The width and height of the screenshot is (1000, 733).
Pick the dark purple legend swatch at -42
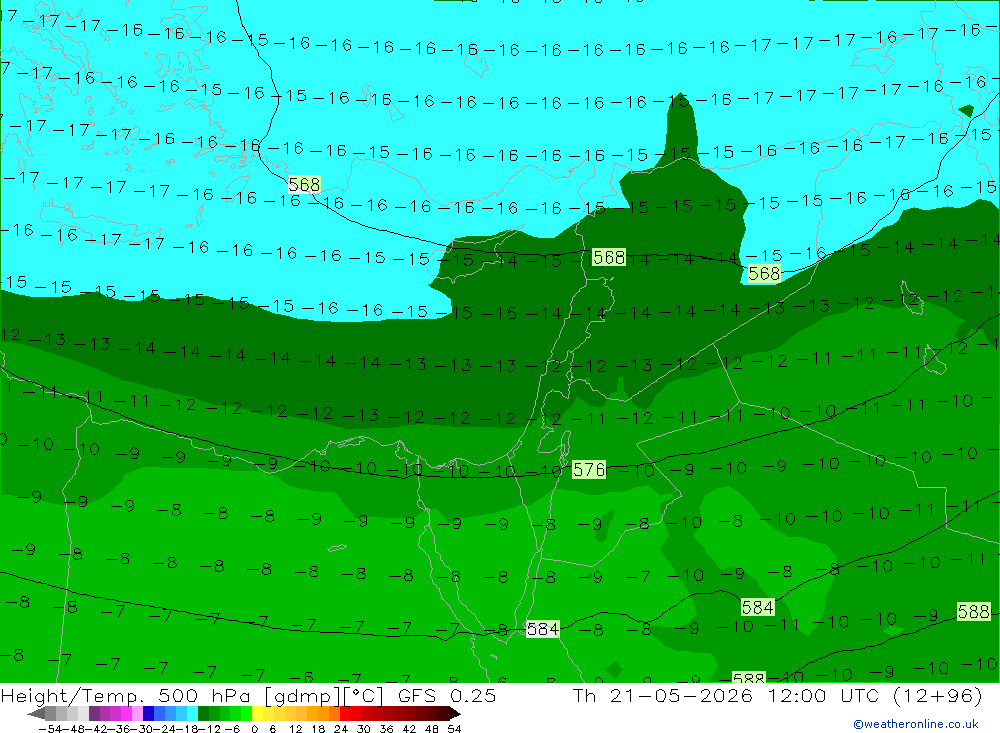[x=94, y=714]
